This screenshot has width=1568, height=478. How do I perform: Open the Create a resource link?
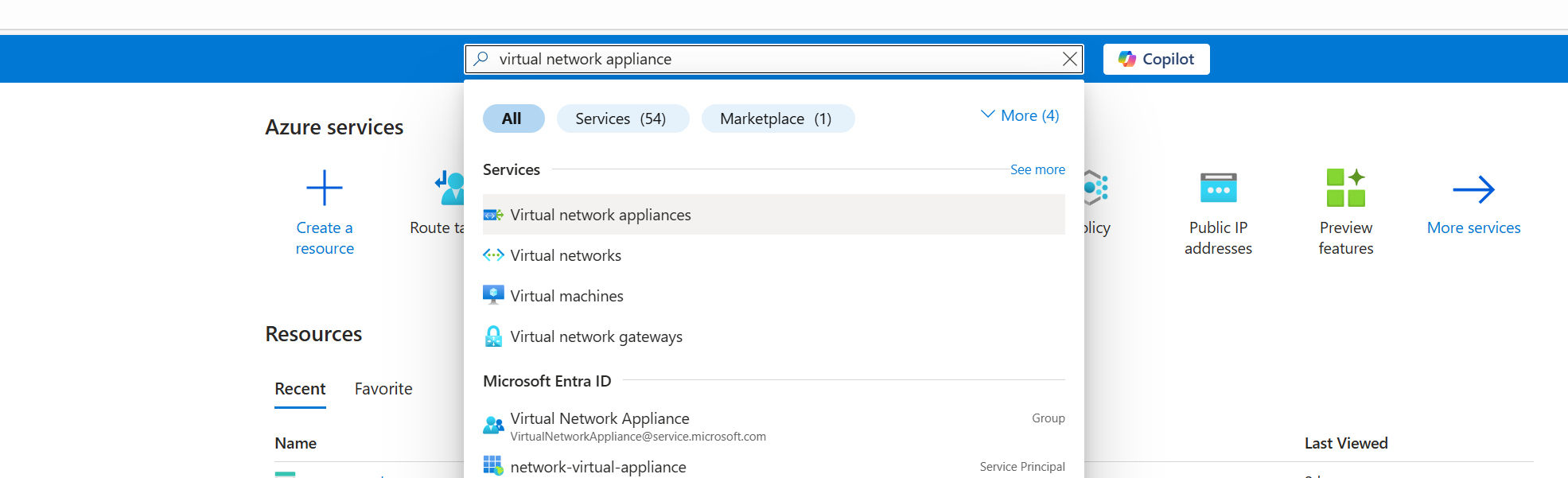pos(325,238)
